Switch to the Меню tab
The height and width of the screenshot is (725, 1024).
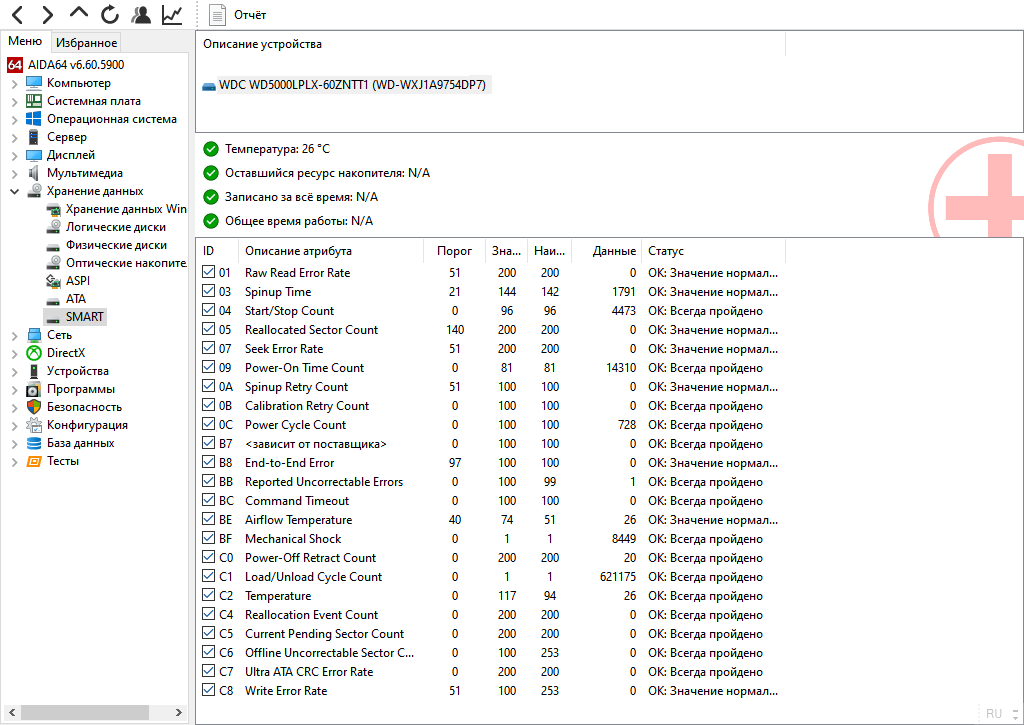[25, 41]
